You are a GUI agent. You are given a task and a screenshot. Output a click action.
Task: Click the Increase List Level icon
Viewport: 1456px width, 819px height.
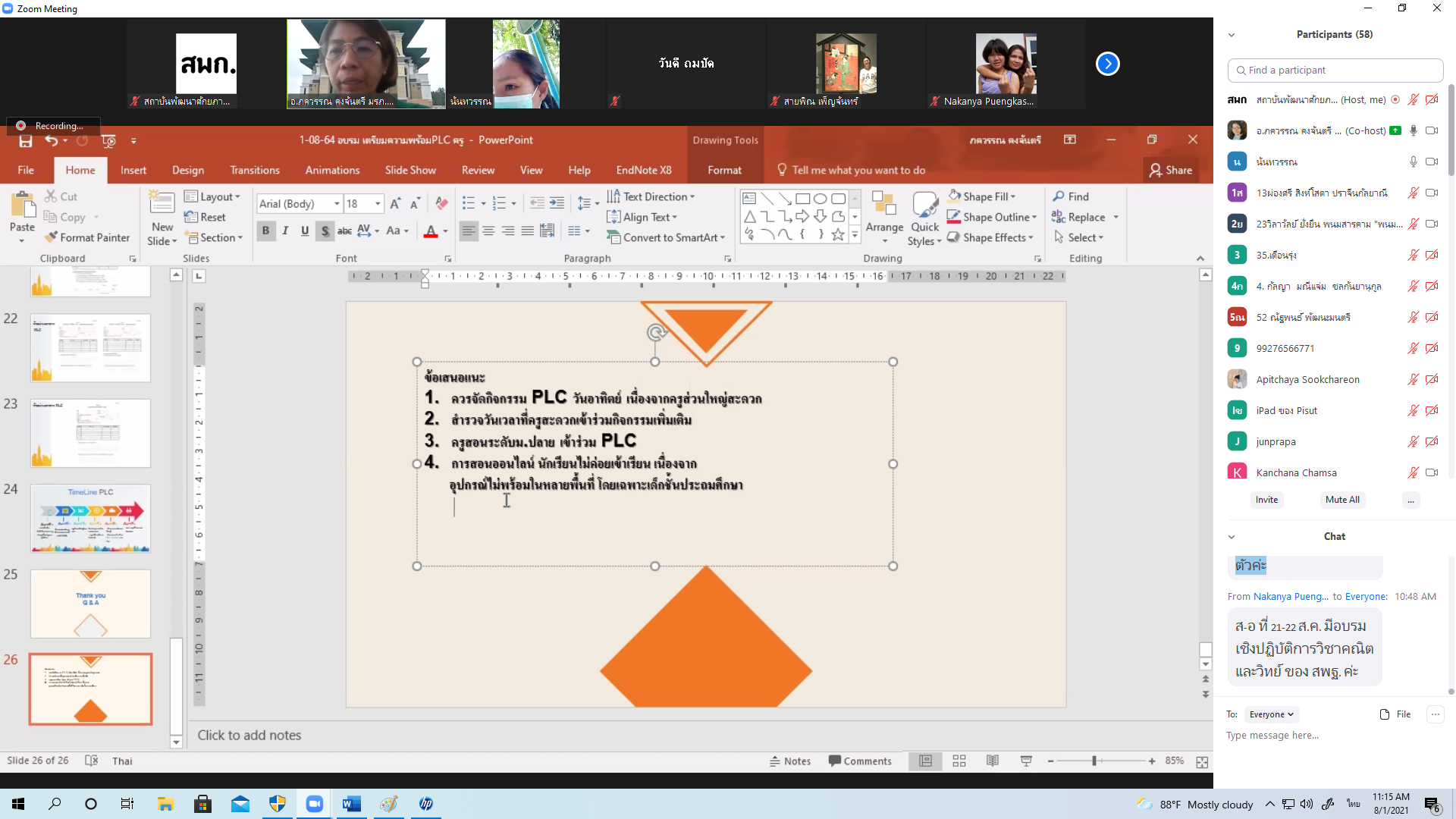coord(557,203)
